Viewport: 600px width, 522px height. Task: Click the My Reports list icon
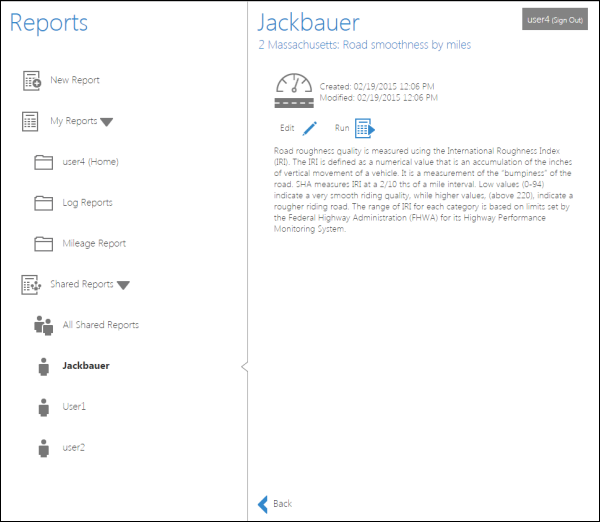[32, 122]
